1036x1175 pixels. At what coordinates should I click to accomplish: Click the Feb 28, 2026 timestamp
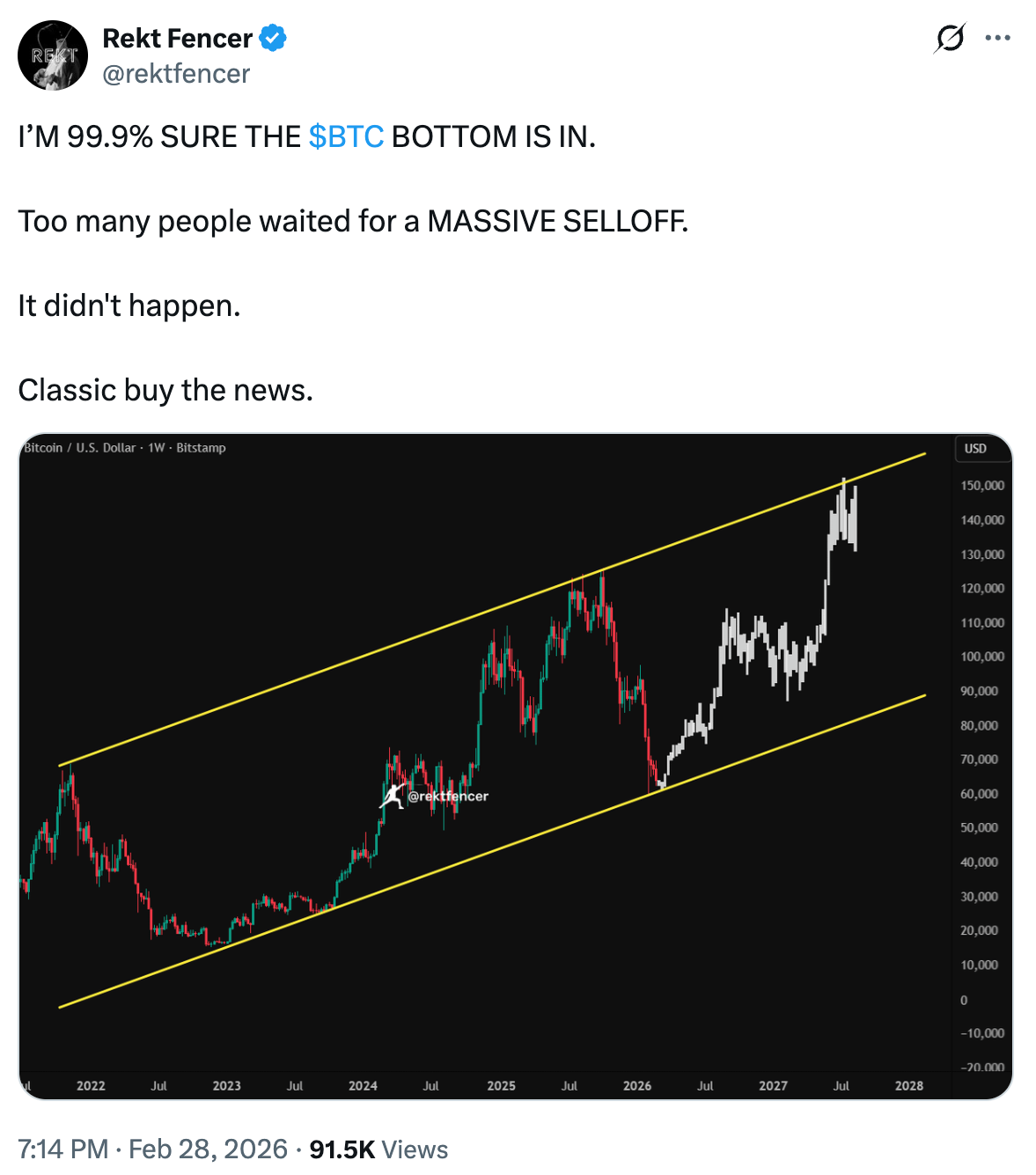click(x=207, y=1149)
